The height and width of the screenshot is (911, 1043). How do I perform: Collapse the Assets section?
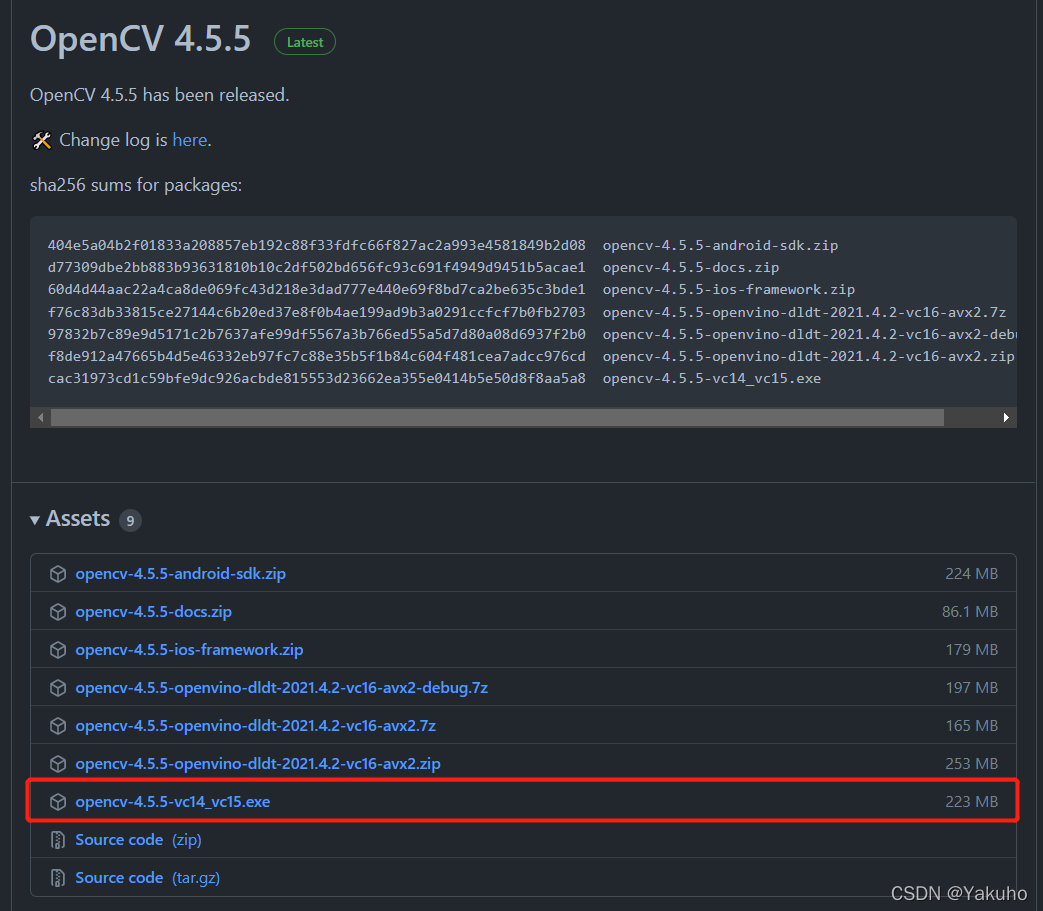point(35,519)
